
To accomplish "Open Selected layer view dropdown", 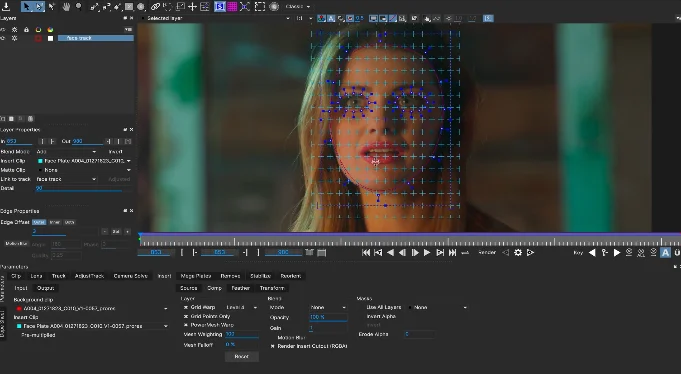I will [217, 18].
